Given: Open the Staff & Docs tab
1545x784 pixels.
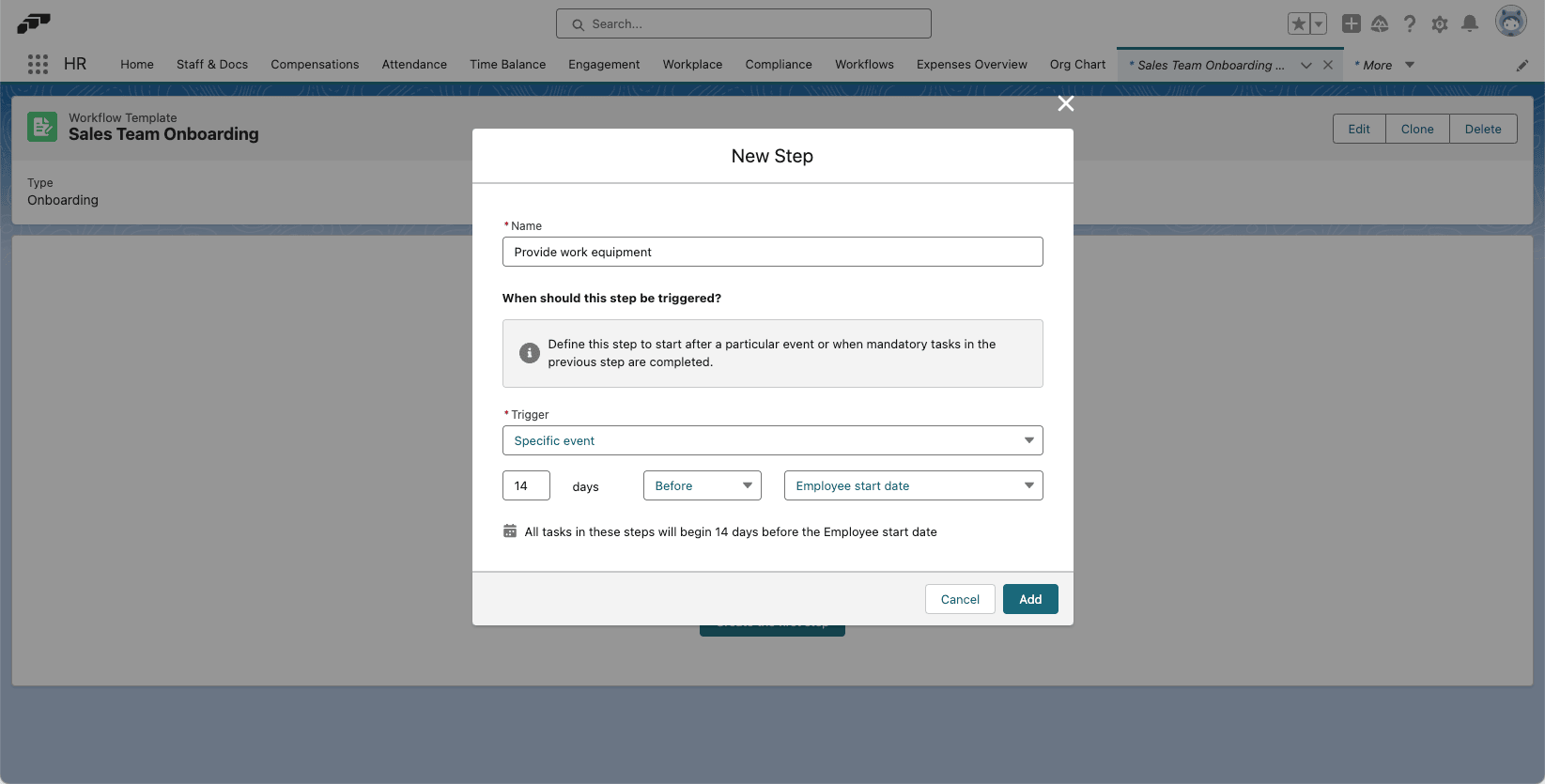Looking at the screenshot, I should point(212,64).
